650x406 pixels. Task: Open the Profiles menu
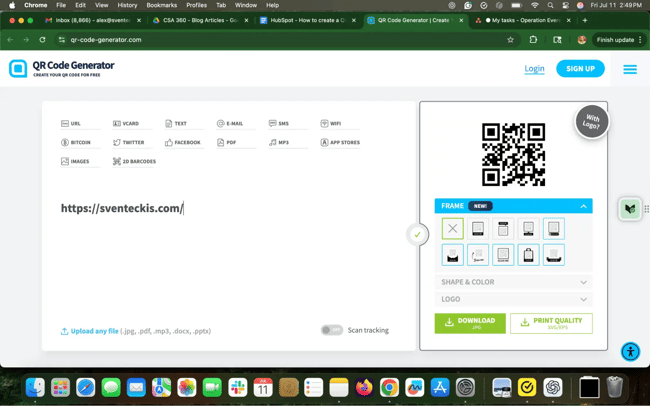click(196, 5)
